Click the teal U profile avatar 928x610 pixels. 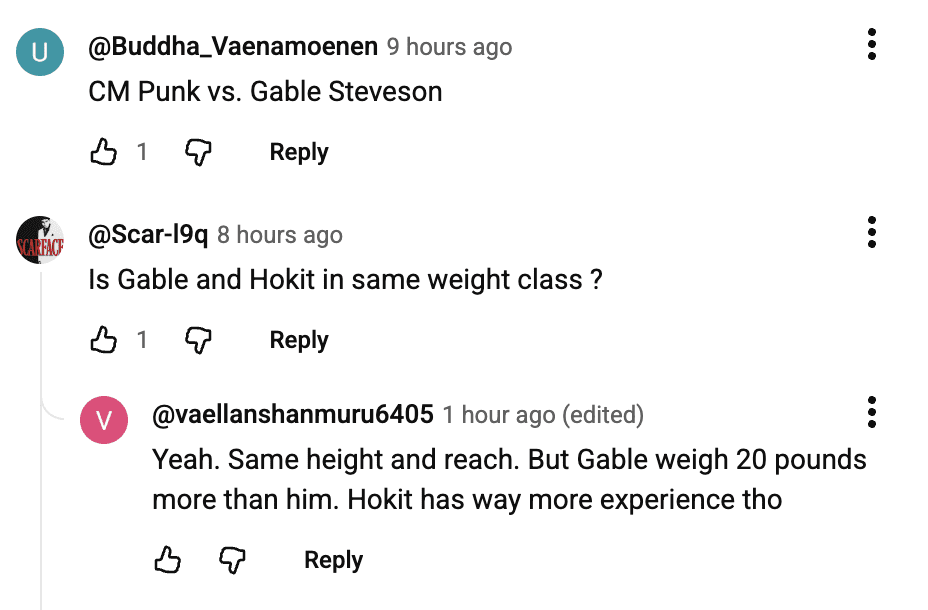[40, 53]
